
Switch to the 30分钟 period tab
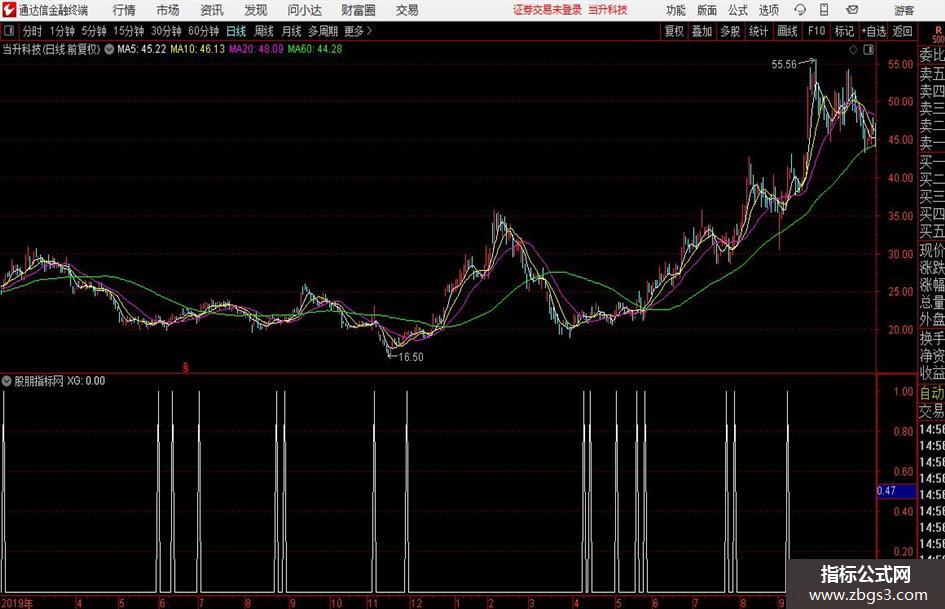166,31
